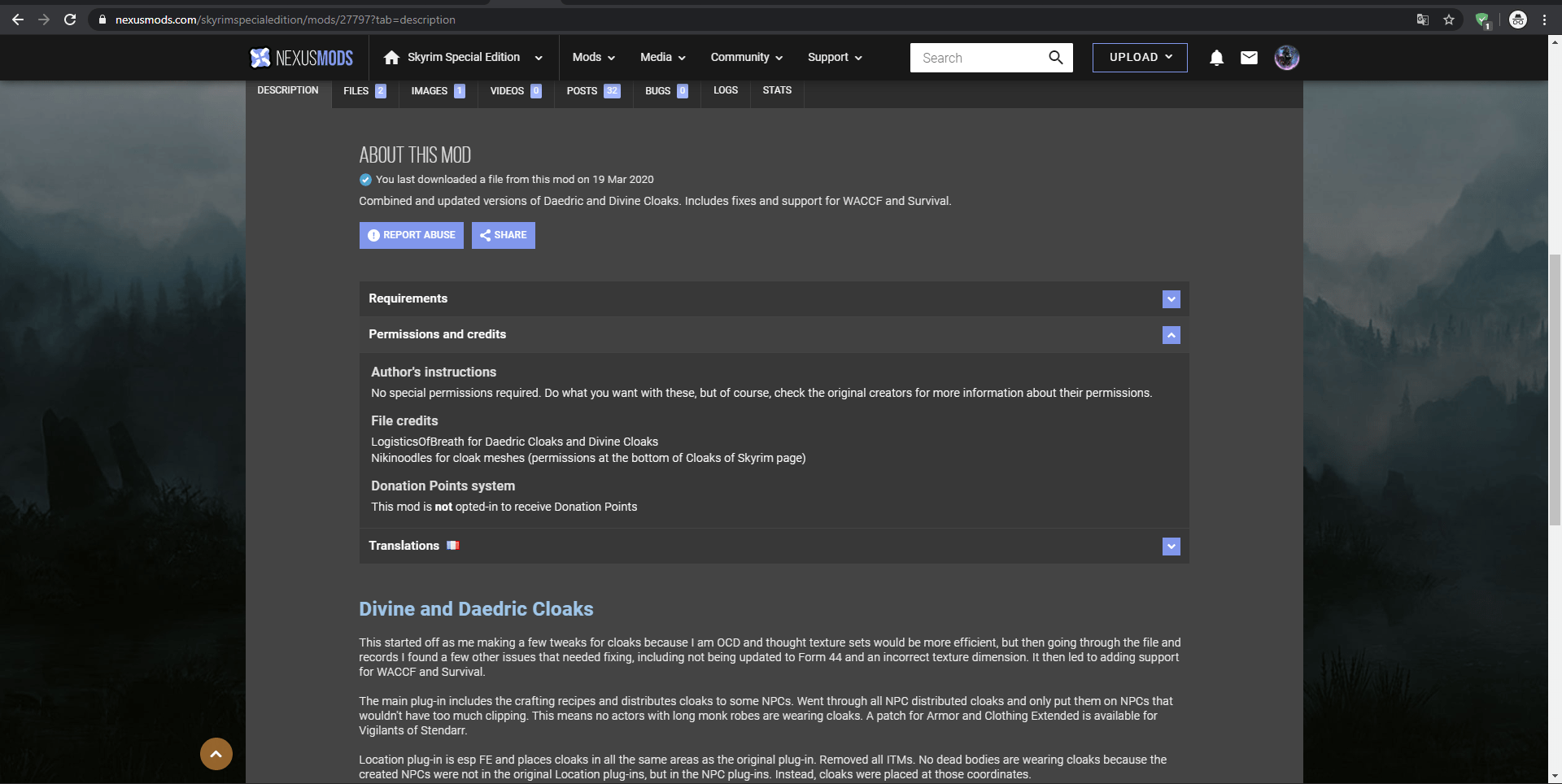
Task: Click the About This Mod heading
Action: pos(415,155)
